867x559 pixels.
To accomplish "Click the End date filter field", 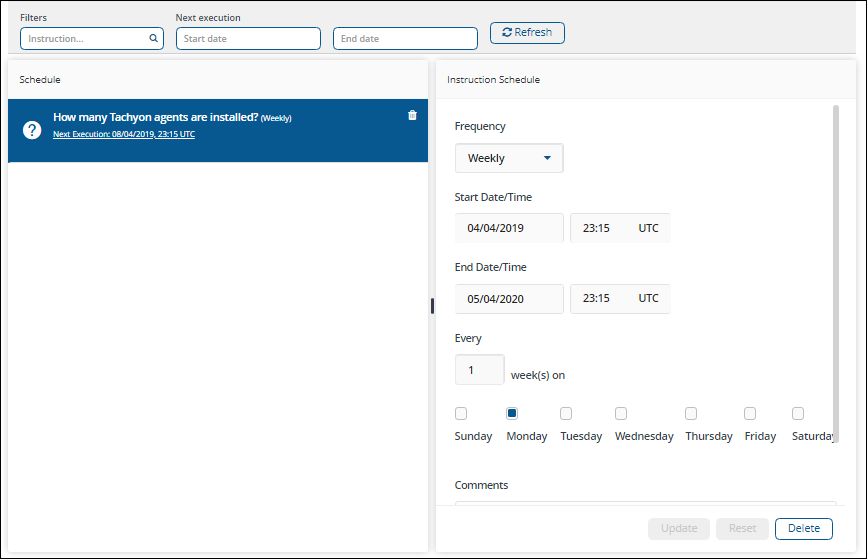I will point(405,39).
